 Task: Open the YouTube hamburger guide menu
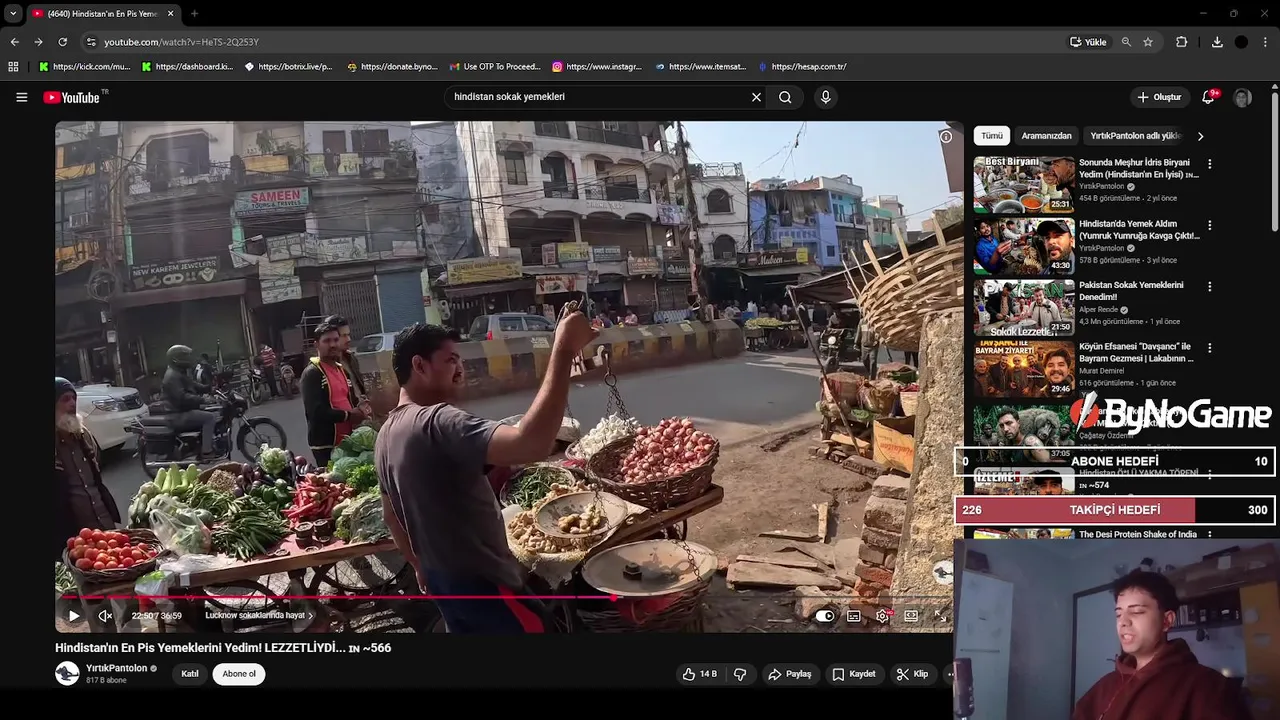pos(21,97)
